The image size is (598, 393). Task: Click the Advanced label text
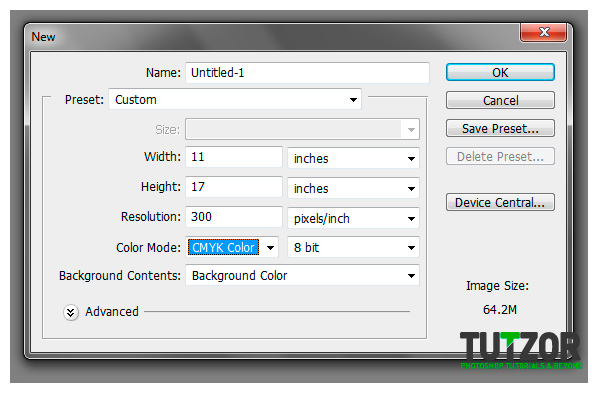(x=112, y=312)
